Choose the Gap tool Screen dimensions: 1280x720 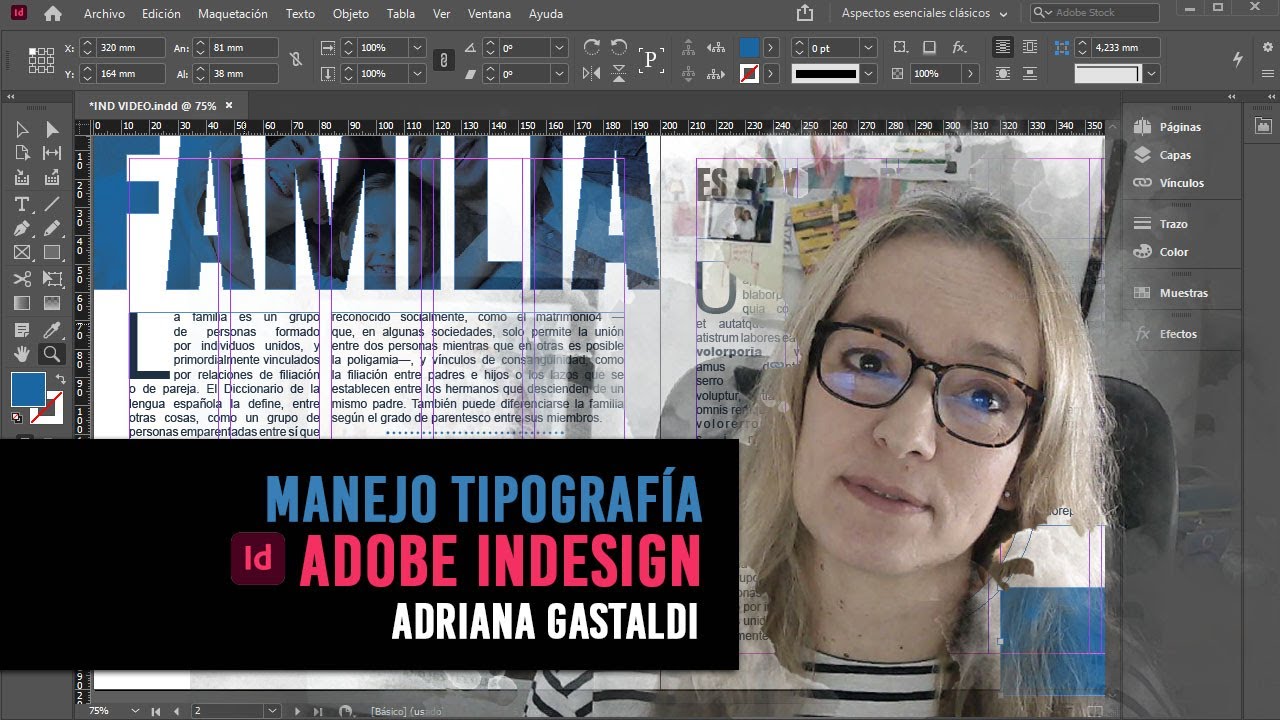tap(52, 153)
